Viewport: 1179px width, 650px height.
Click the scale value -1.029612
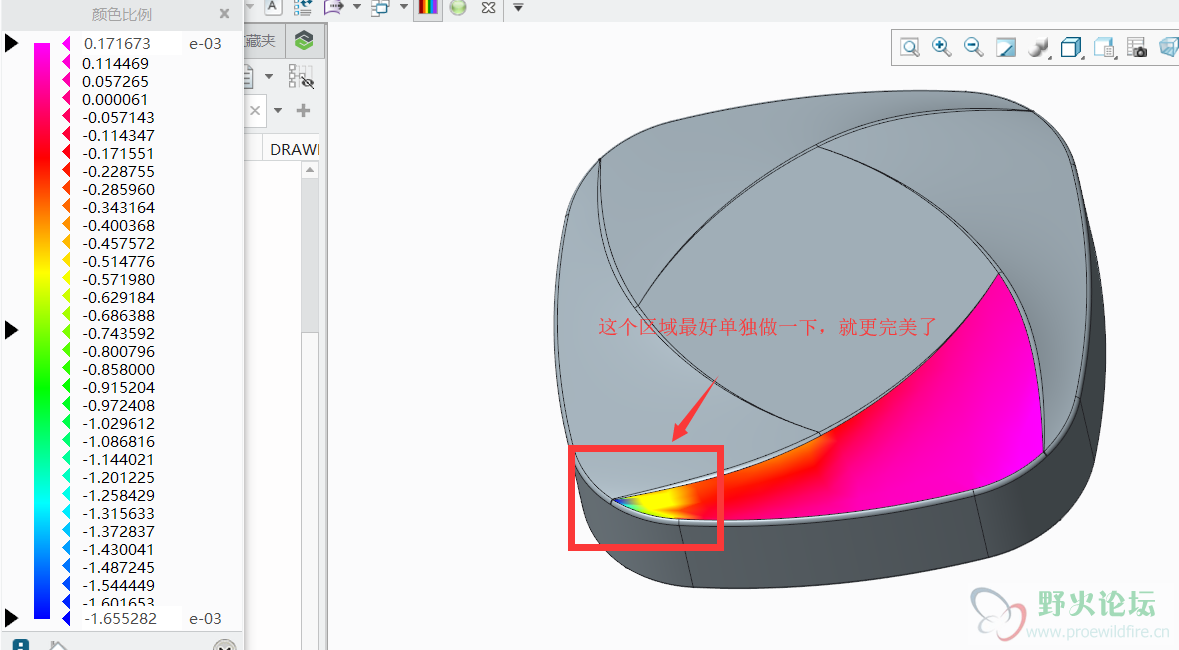point(118,424)
